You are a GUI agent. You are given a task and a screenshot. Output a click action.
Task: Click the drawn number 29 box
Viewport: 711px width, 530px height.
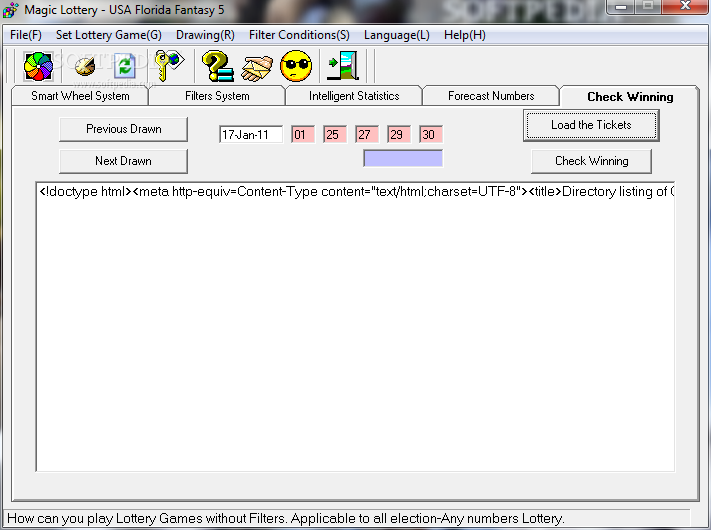pyautogui.click(x=399, y=134)
